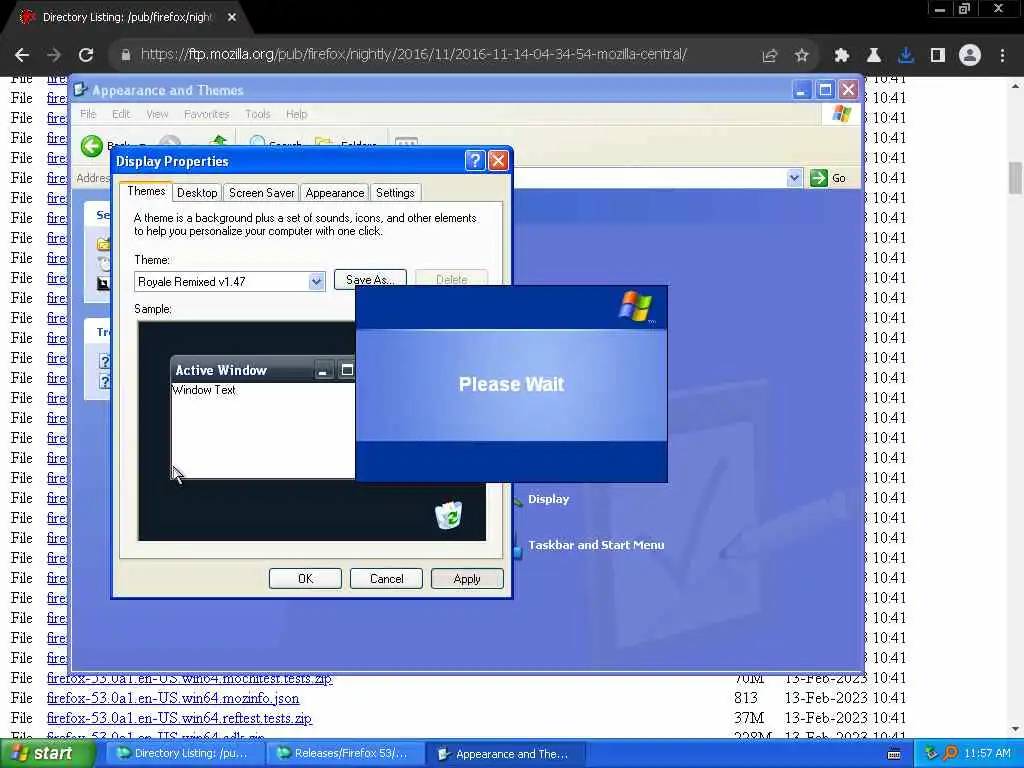
Task: Click the browser page vertical scrollbar thumb
Action: [1015, 178]
